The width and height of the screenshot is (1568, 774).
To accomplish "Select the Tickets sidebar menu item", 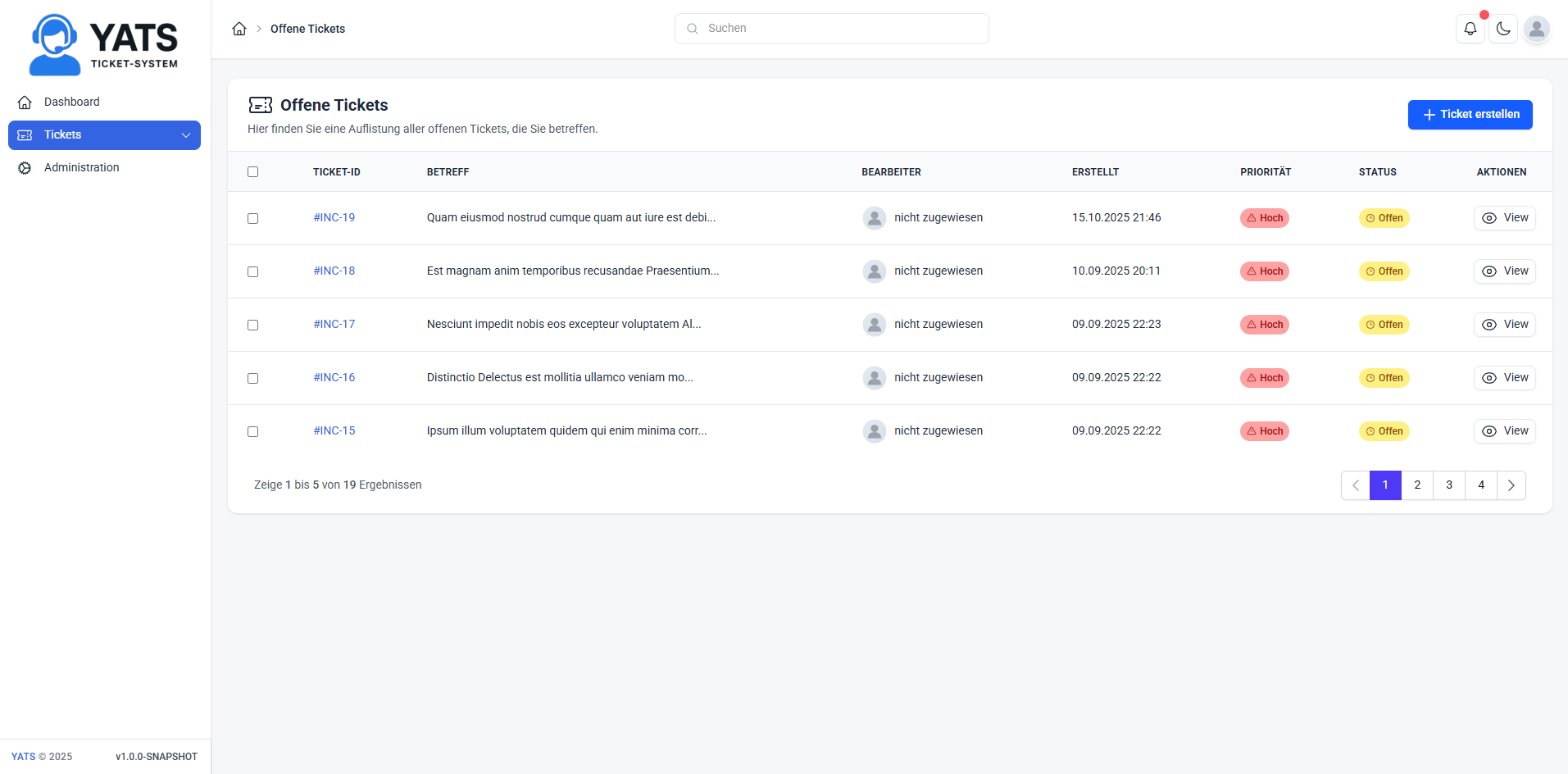I will pyautogui.click(x=62, y=134).
